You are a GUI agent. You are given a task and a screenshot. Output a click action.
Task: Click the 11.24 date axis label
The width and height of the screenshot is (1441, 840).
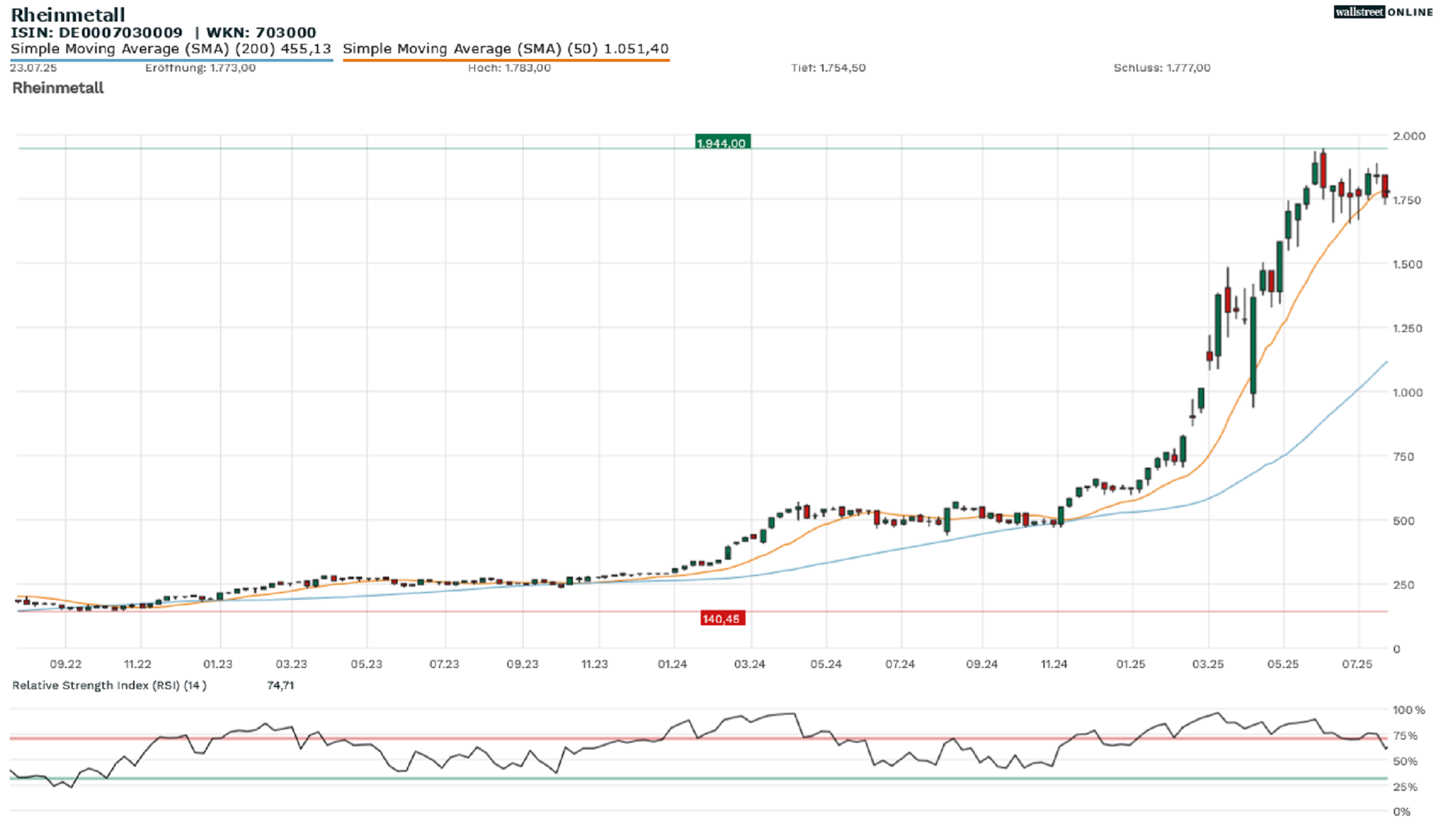point(1054,664)
